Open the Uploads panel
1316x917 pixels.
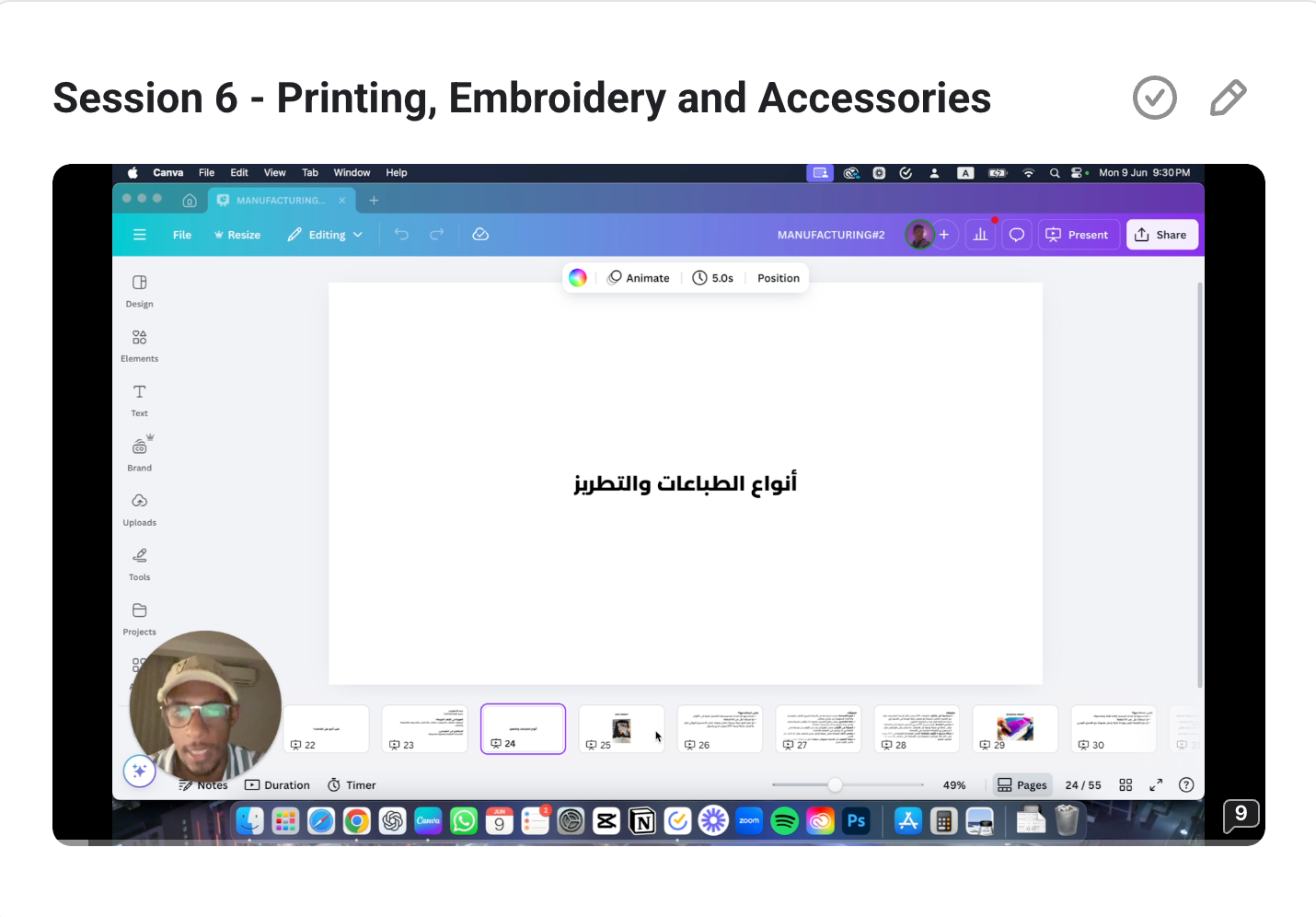click(139, 509)
